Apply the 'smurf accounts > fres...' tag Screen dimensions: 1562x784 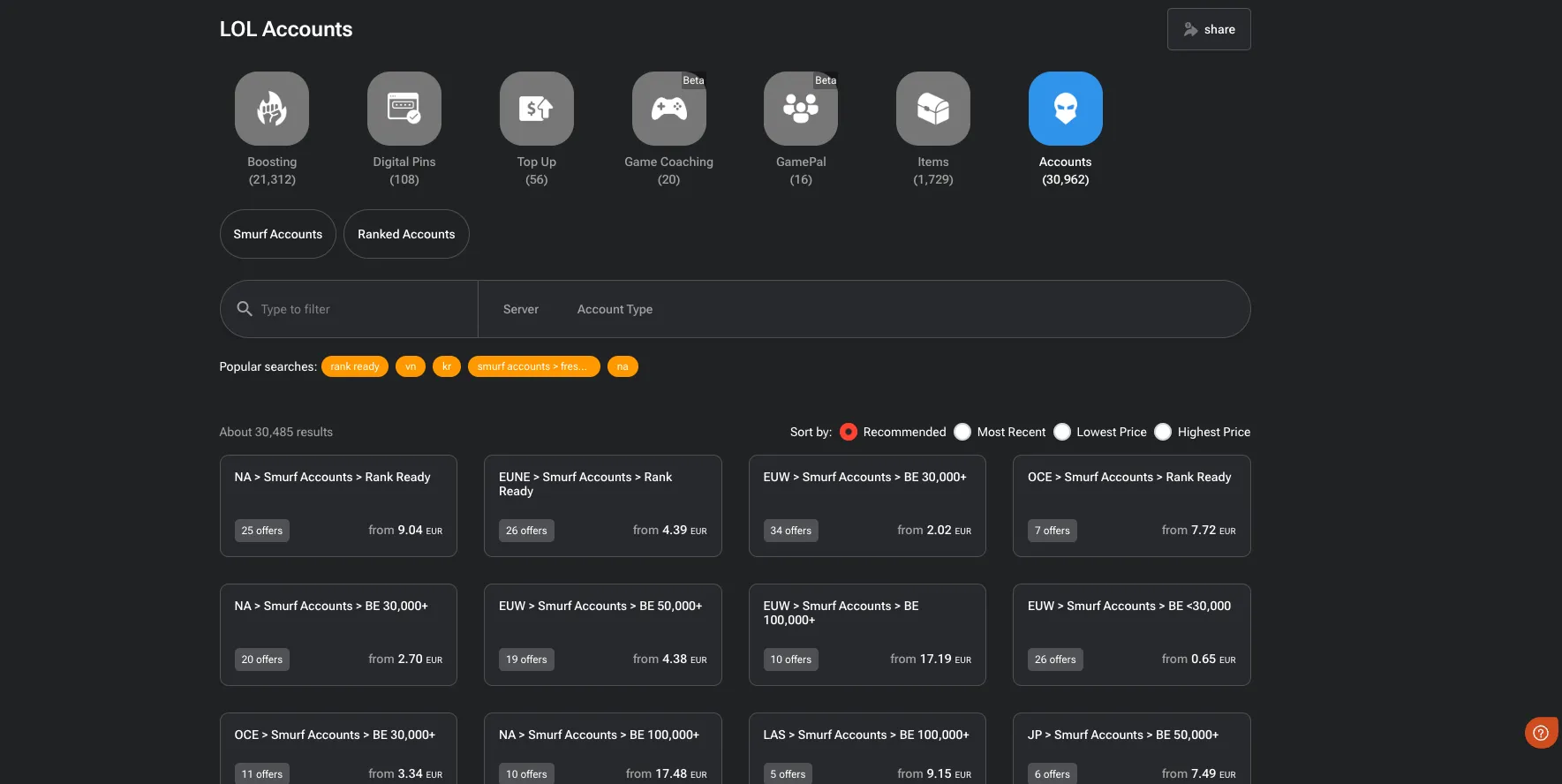coord(534,366)
